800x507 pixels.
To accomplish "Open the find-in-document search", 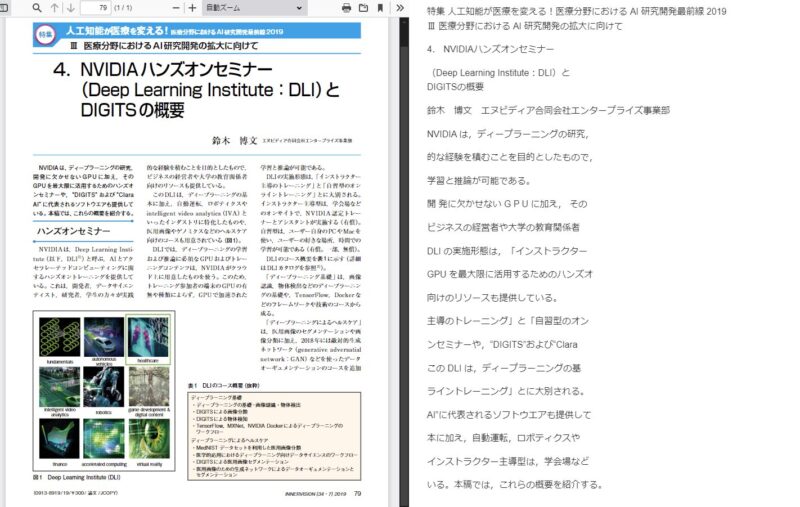I will click(x=37, y=8).
